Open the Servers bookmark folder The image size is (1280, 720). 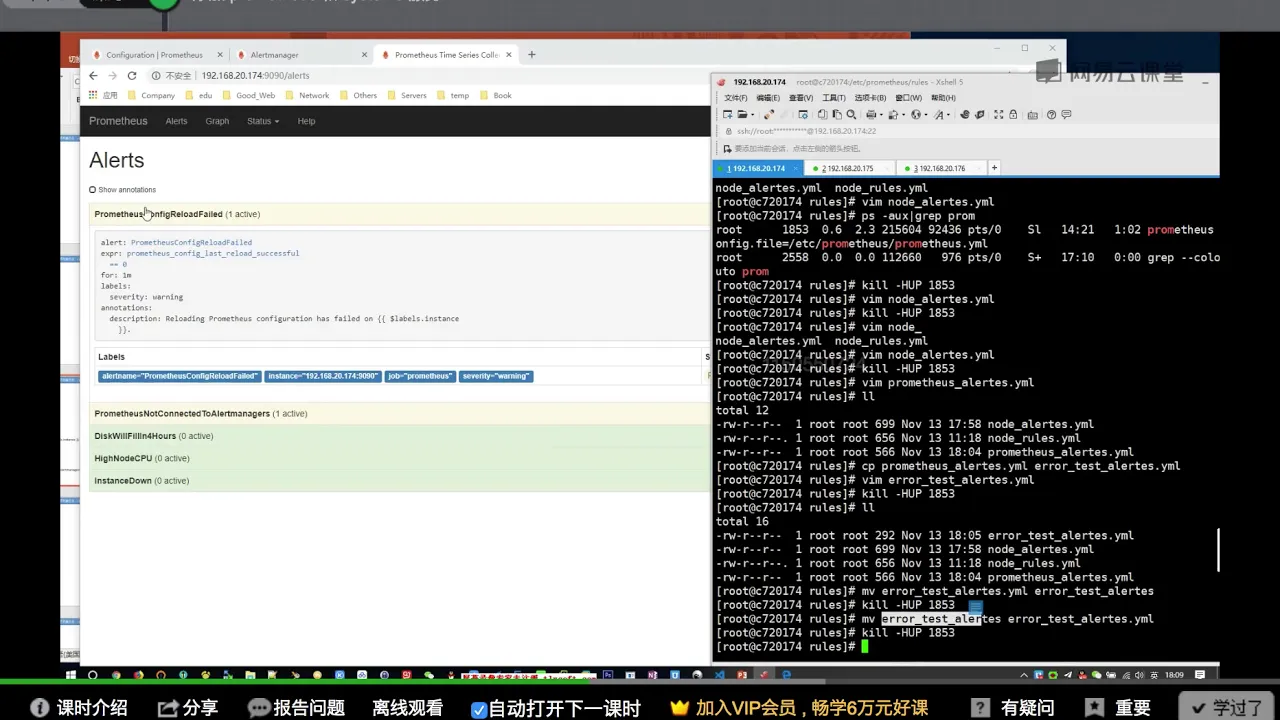(407, 95)
